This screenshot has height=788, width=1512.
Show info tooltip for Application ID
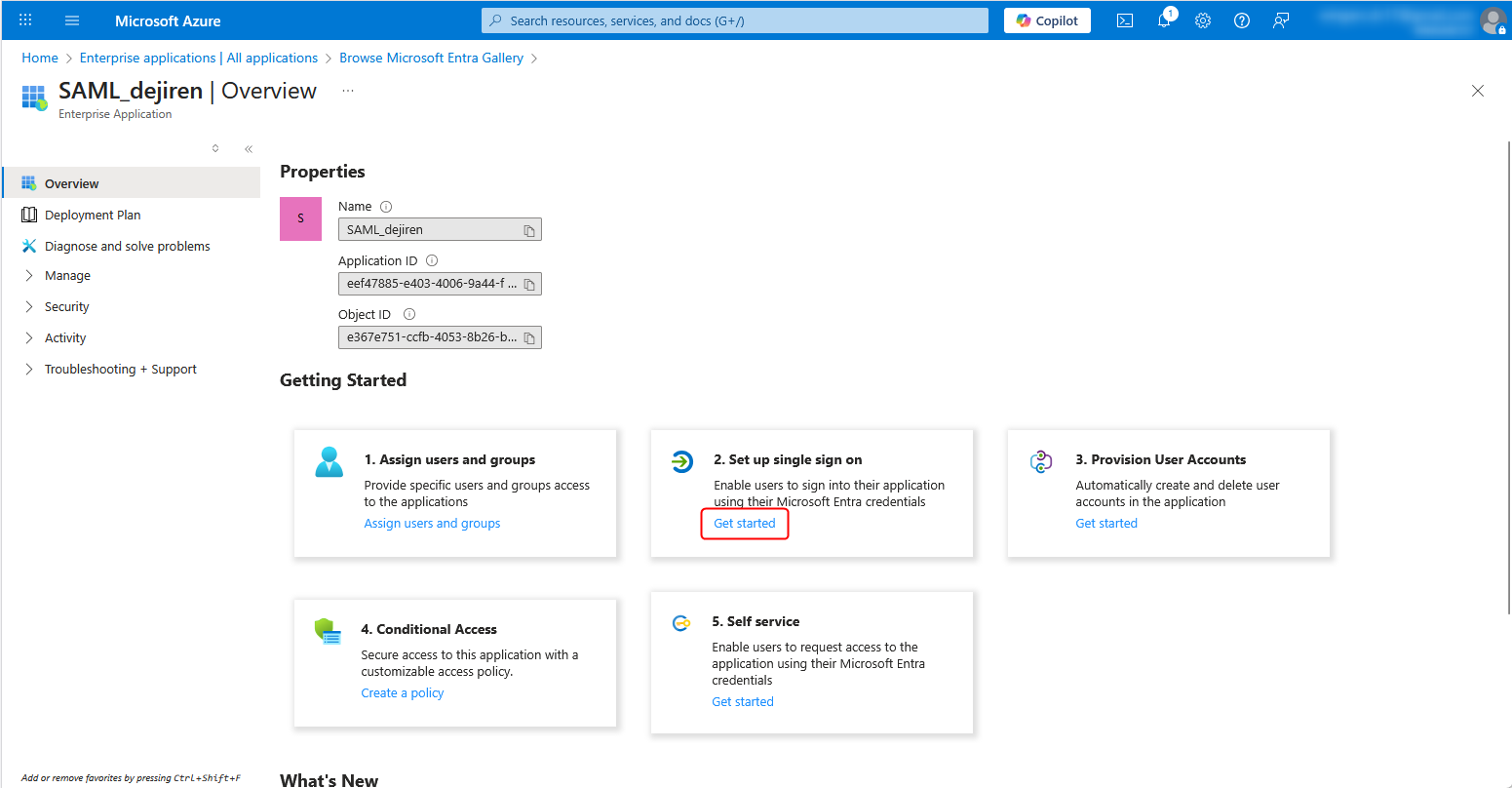(x=432, y=260)
